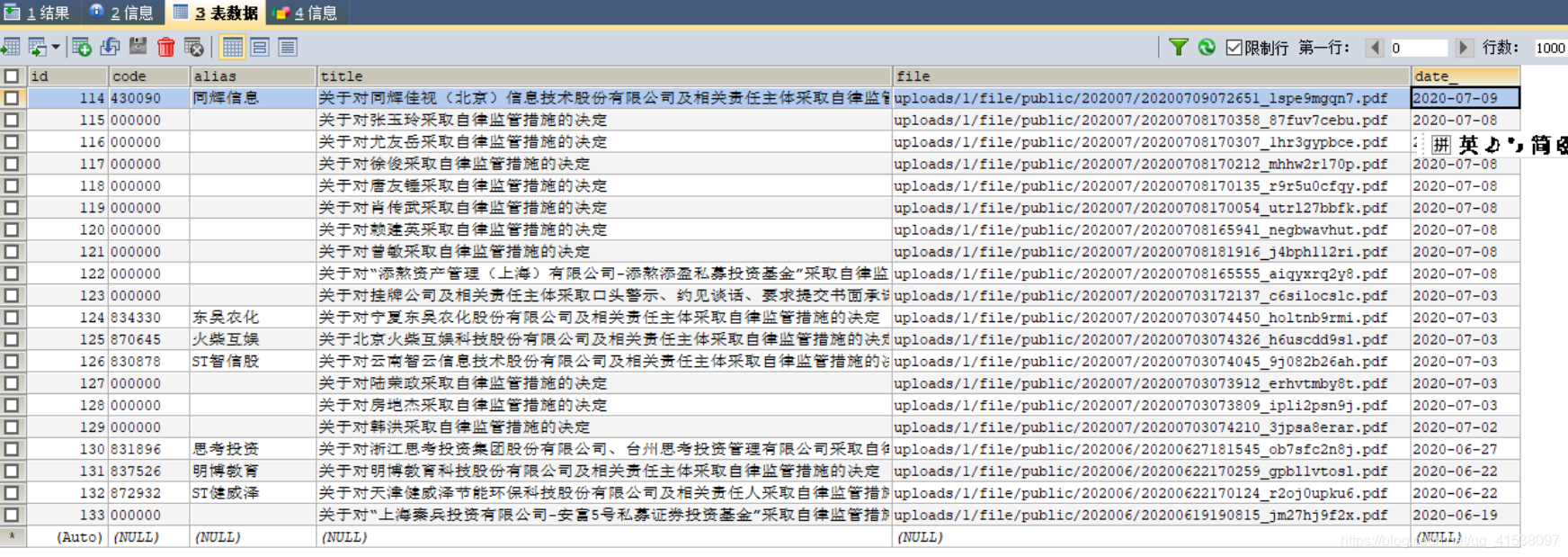
Task: Check the row 124 checkbox
Action: [12, 318]
